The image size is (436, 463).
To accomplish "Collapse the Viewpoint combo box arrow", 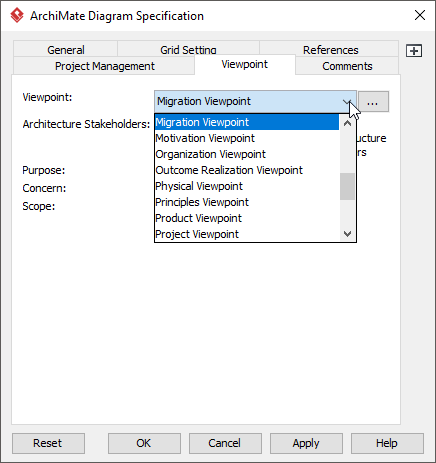I will pos(347,102).
